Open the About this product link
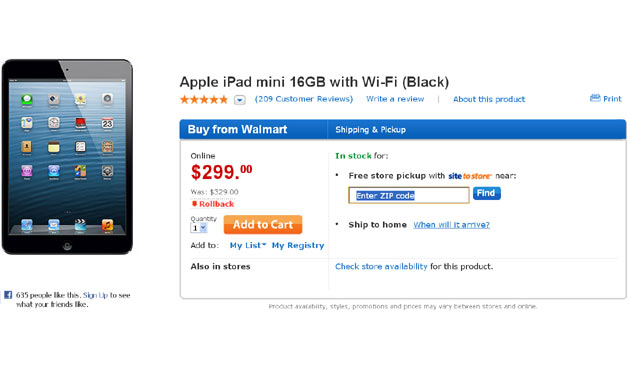 coord(489,99)
